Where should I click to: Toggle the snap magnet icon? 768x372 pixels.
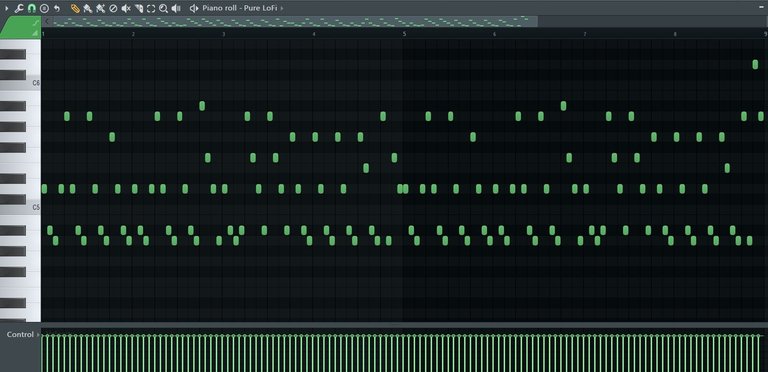(32, 8)
